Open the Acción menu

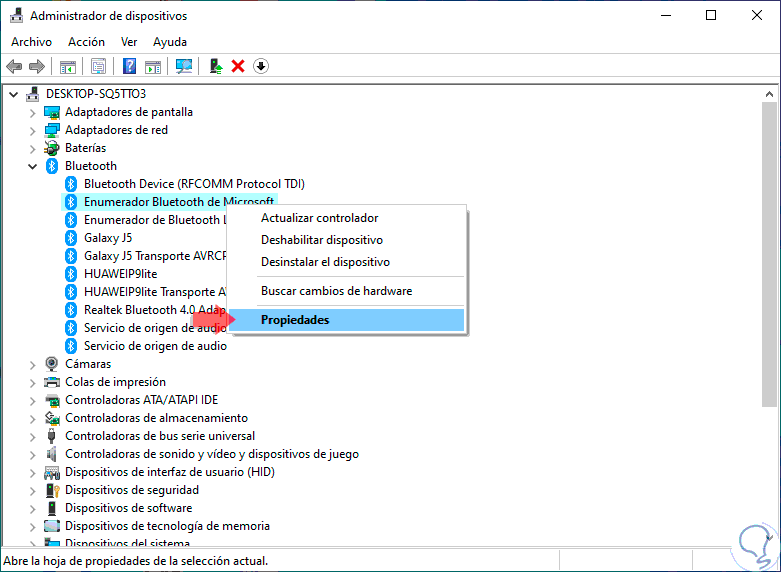(87, 42)
